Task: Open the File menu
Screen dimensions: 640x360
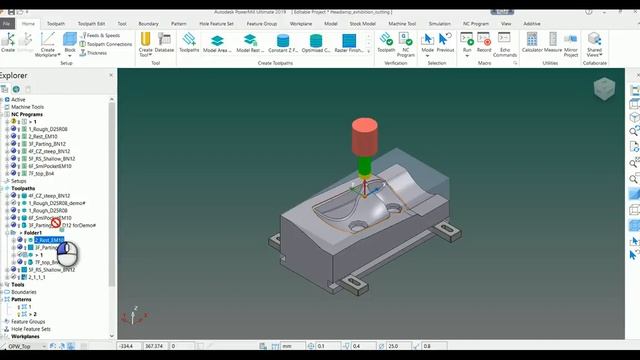Action: (7, 24)
